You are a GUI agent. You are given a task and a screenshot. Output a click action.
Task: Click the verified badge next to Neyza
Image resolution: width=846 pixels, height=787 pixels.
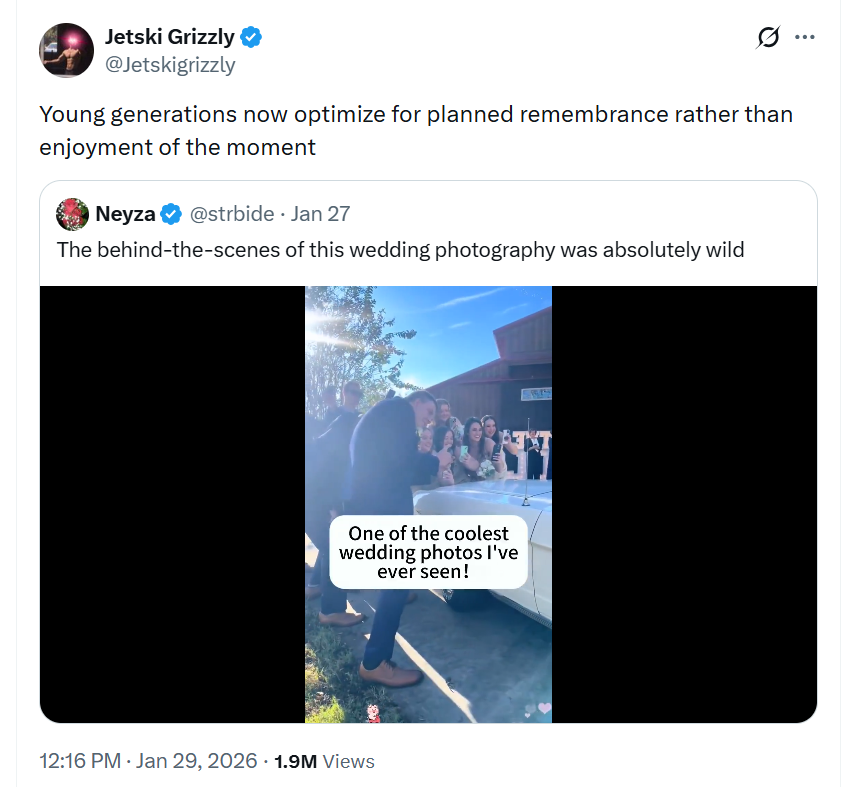[x=172, y=214]
